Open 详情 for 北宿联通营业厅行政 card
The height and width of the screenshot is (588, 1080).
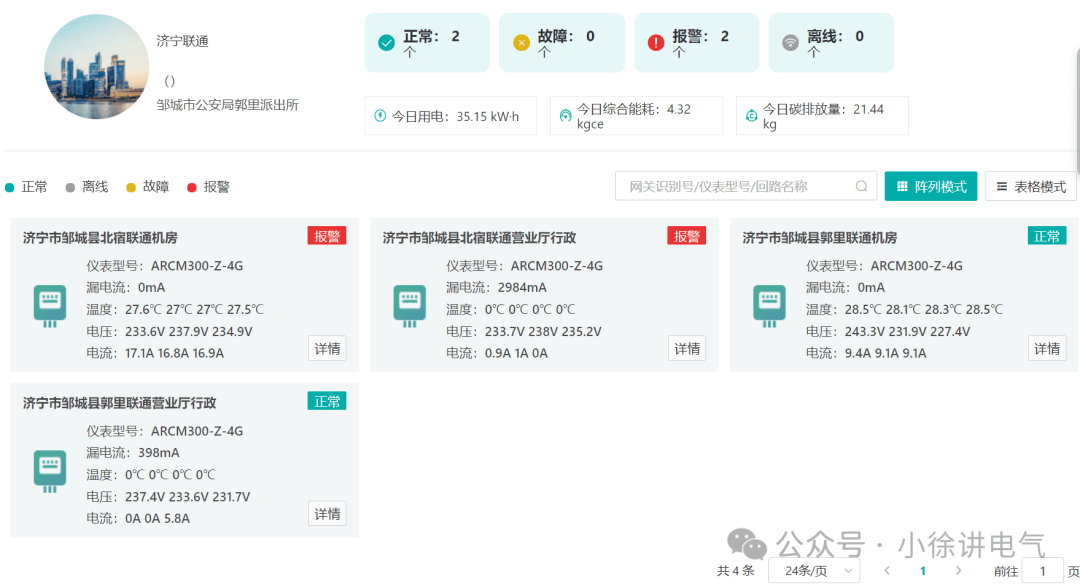coord(687,348)
